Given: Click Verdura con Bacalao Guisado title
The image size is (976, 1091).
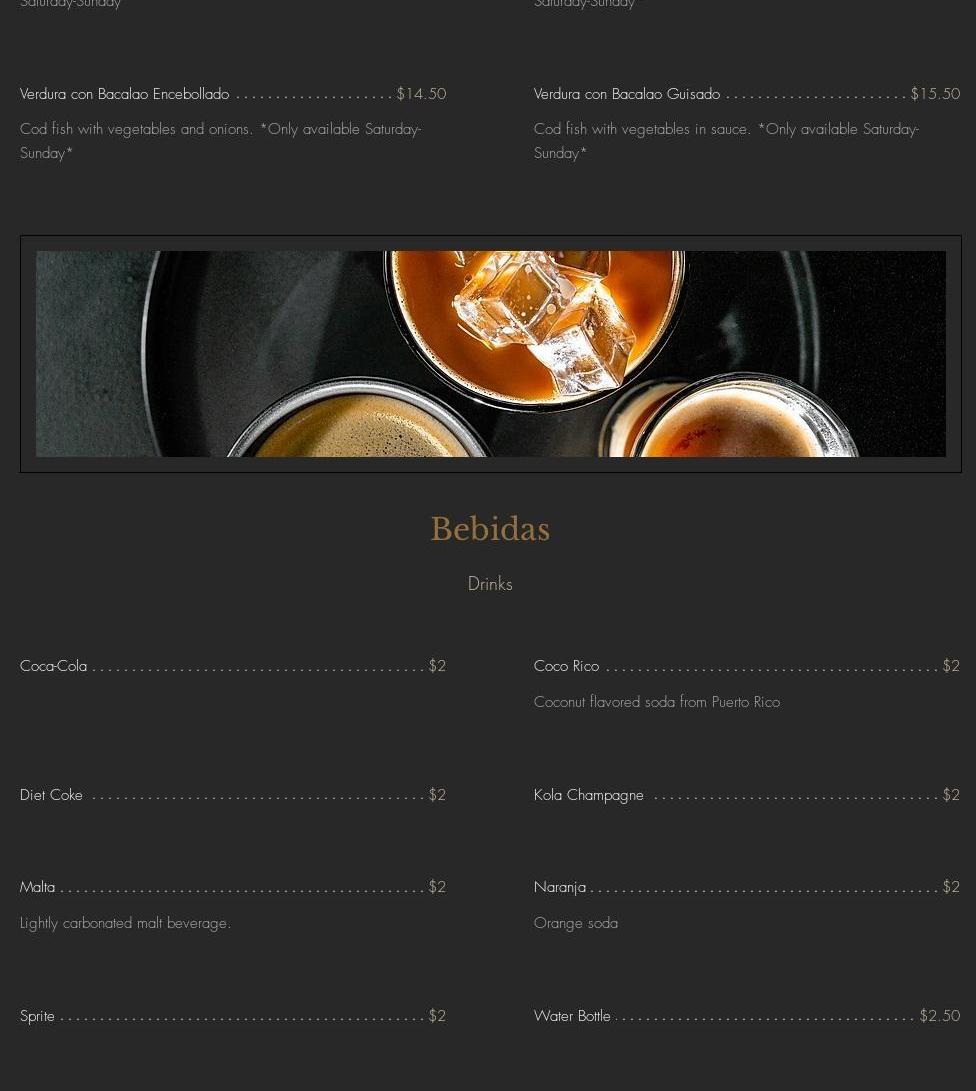Looking at the screenshot, I should coord(627,94).
